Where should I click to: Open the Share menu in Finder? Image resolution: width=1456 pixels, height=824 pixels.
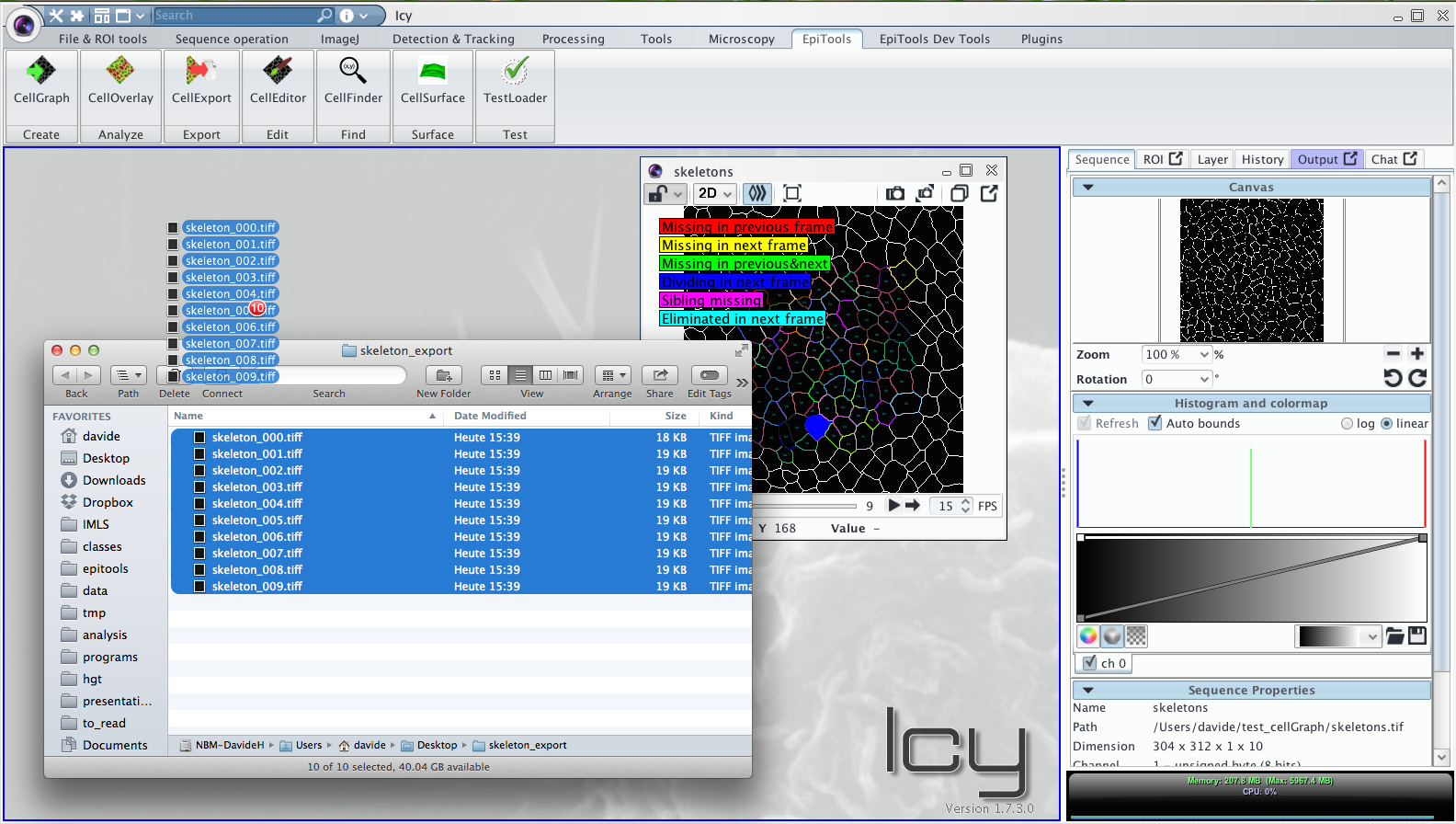pyautogui.click(x=660, y=375)
